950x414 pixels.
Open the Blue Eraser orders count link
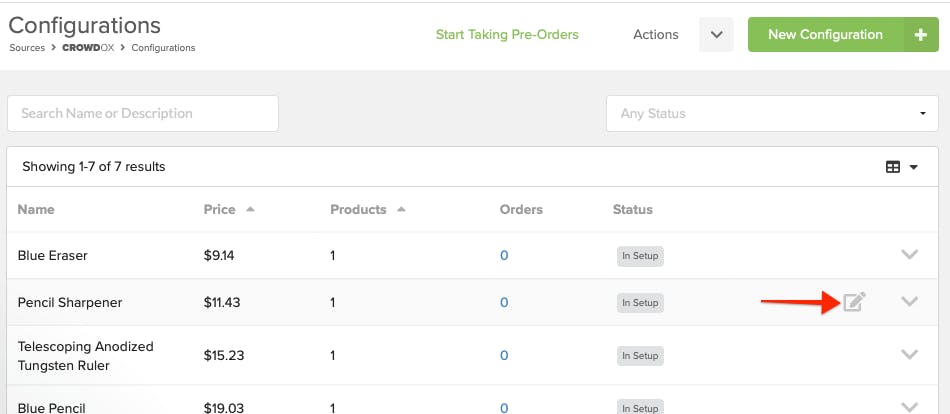[504, 256]
